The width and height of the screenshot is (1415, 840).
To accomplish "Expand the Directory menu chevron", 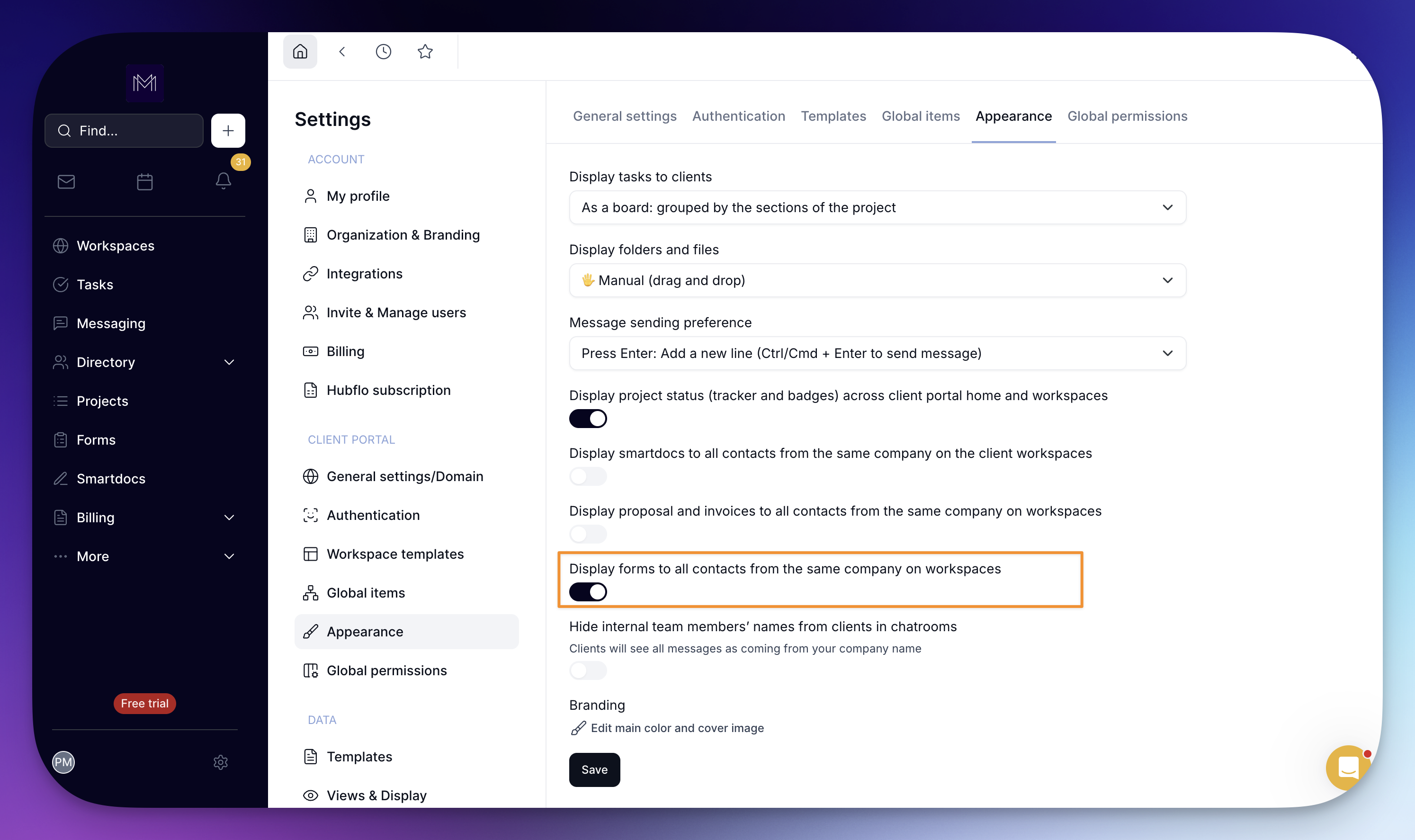I will coord(229,362).
